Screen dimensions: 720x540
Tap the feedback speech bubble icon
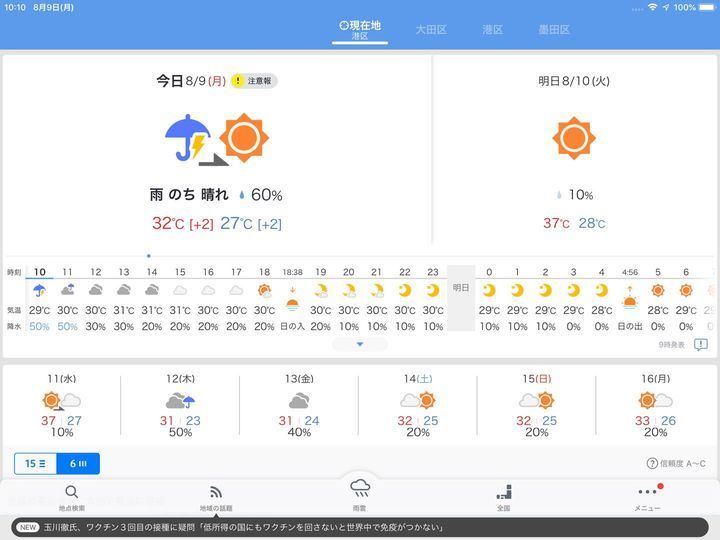(701, 344)
